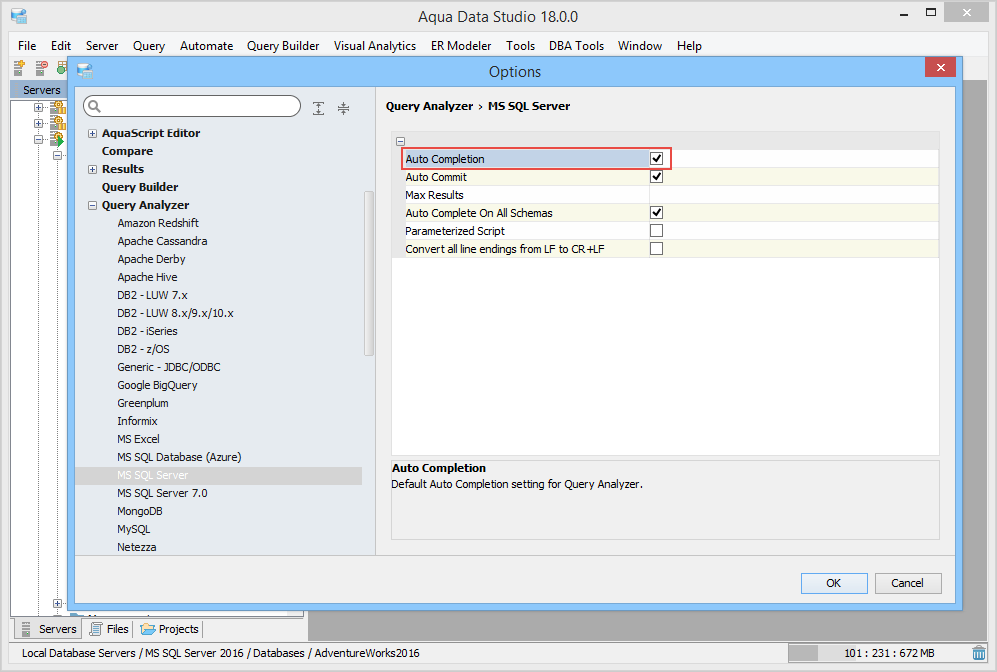Click the Register Server toolbar icon

coord(20,67)
